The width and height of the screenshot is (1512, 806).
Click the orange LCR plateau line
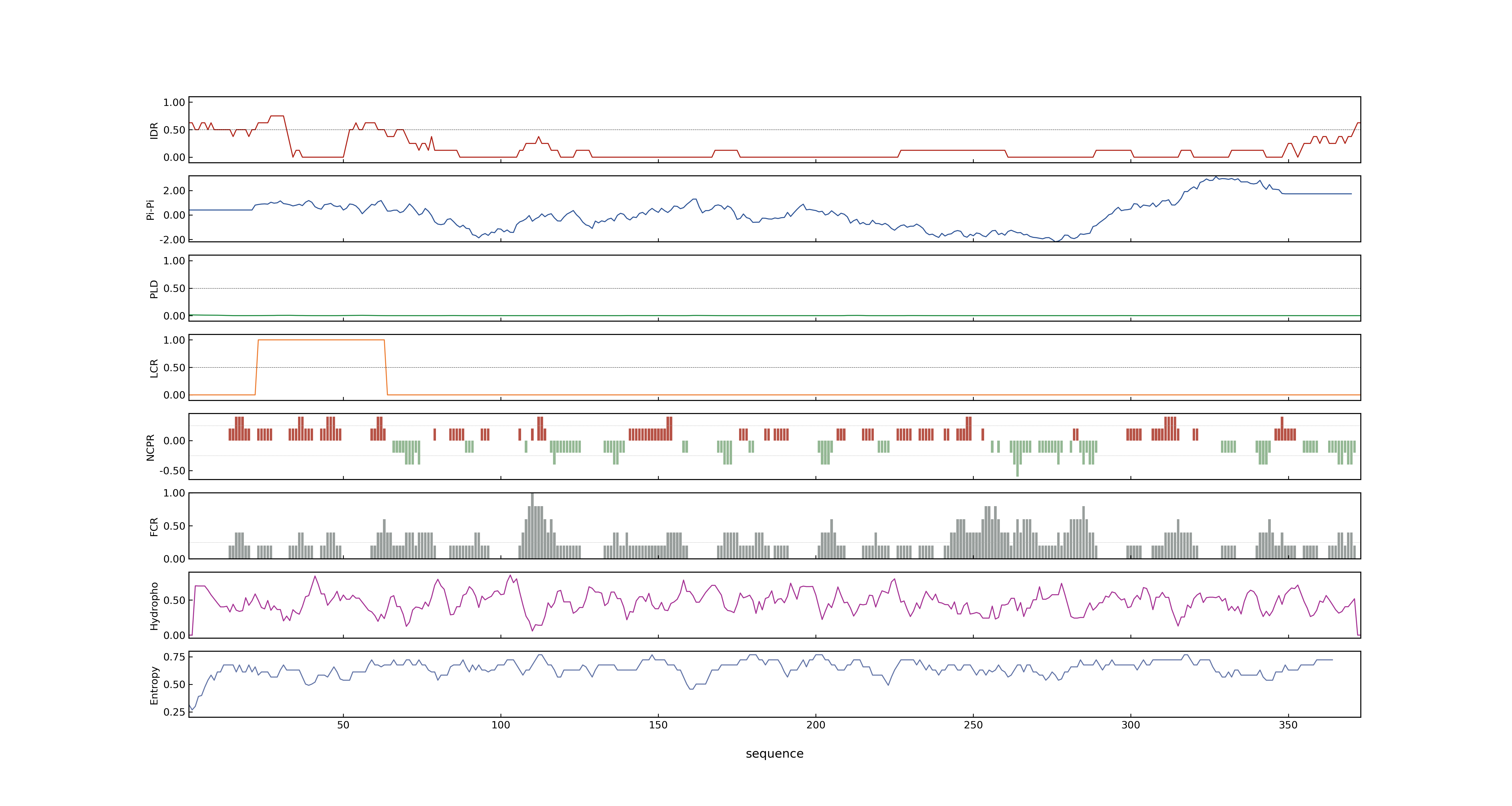(321, 340)
